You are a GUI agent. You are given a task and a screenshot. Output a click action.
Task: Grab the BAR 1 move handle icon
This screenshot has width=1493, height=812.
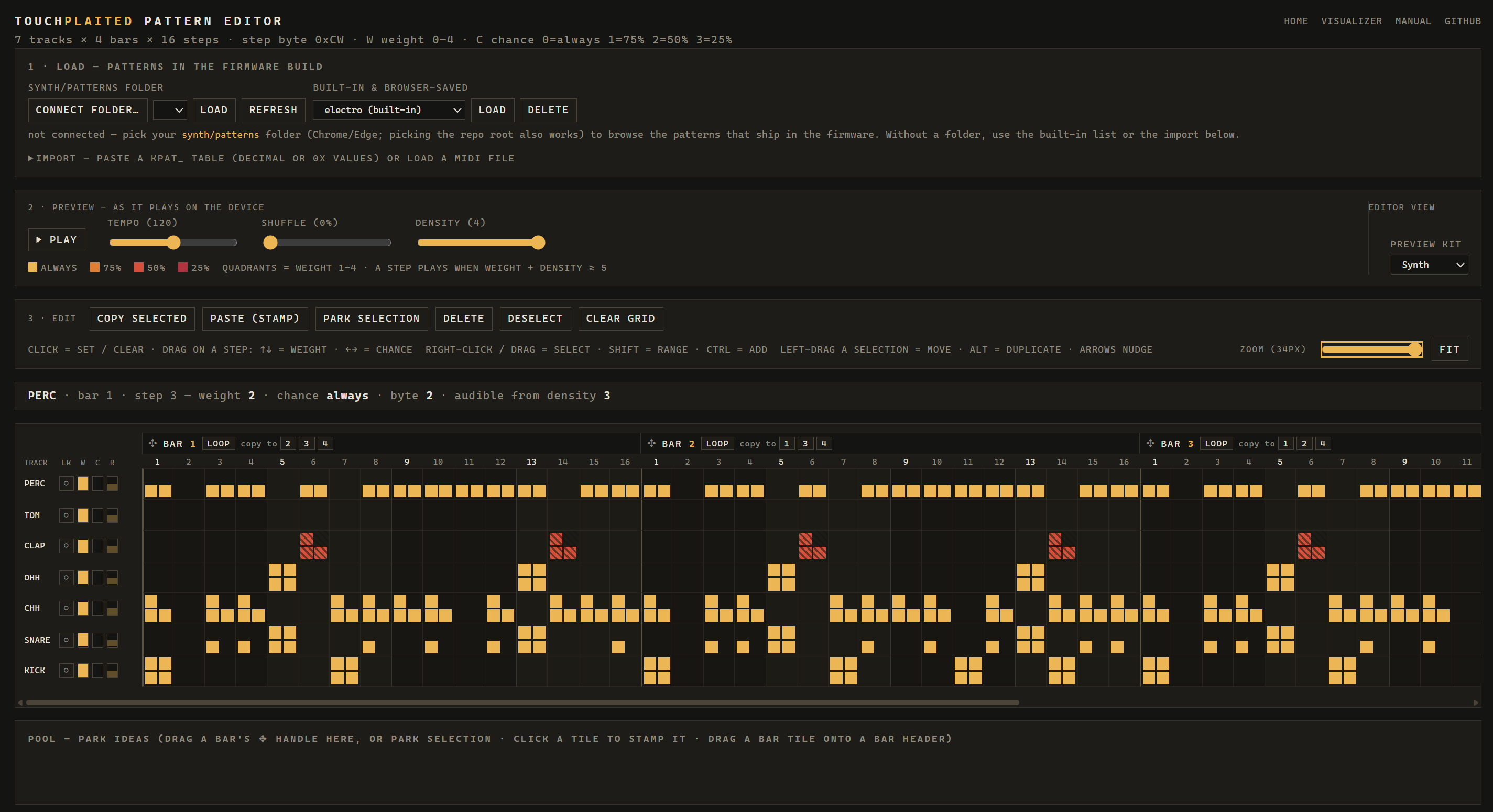coord(152,443)
